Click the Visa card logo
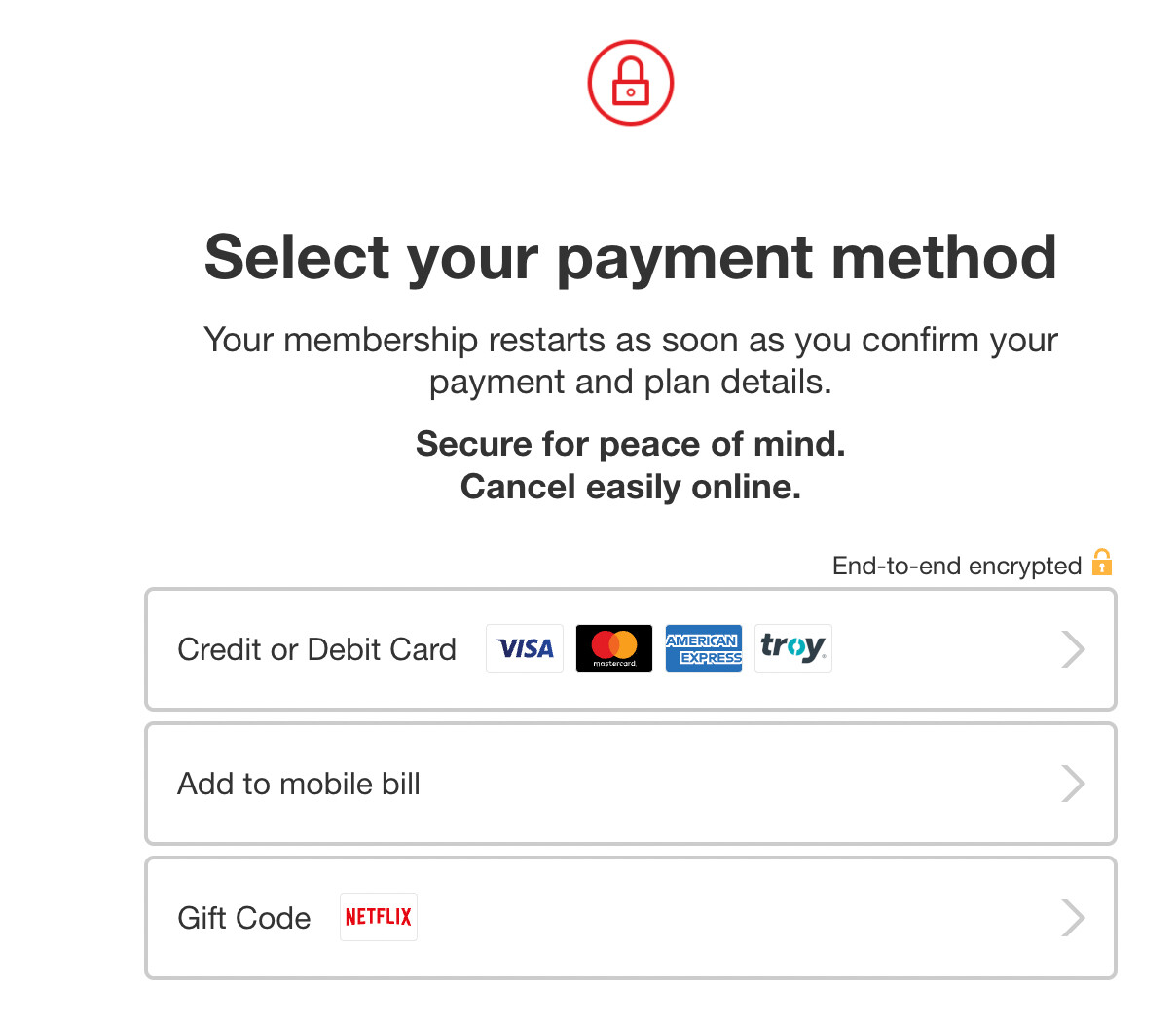This screenshot has width=1176, height=1024. point(525,648)
